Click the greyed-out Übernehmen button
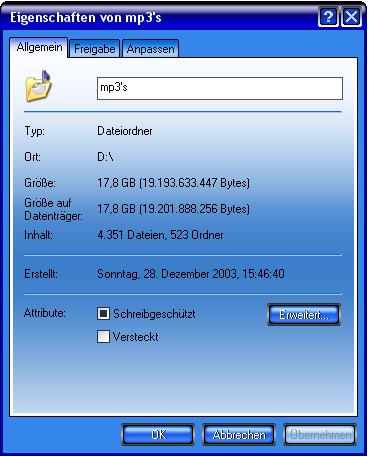The width and height of the screenshot is (369, 457). 320,435
